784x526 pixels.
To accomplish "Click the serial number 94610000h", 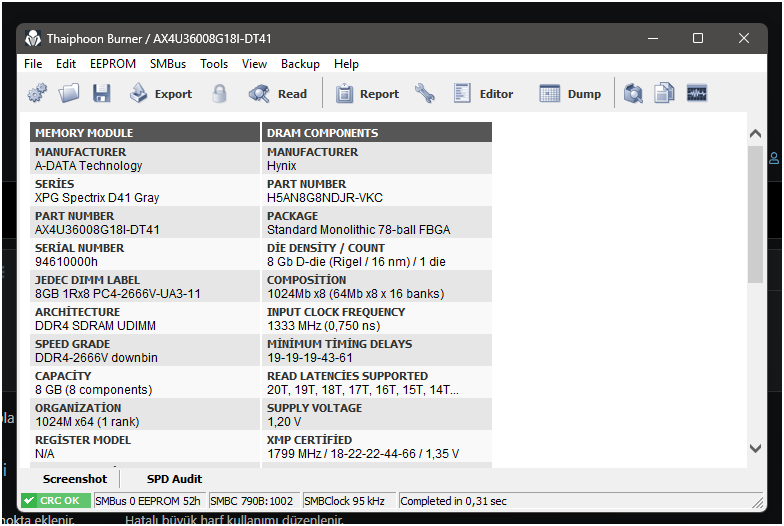I will pos(66,262).
